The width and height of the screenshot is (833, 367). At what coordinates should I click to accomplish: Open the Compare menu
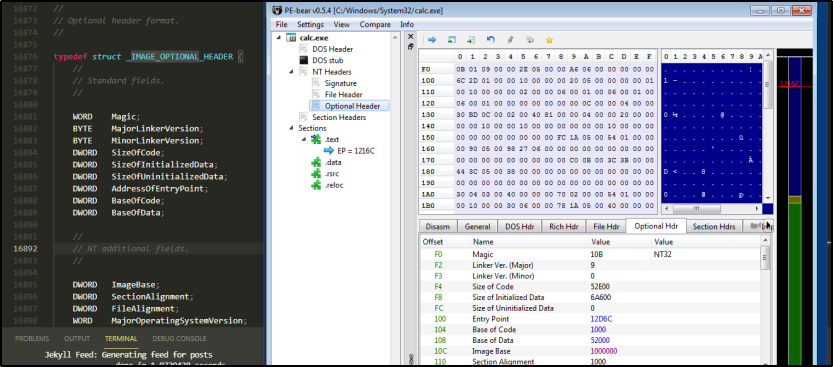coord(375,24)
